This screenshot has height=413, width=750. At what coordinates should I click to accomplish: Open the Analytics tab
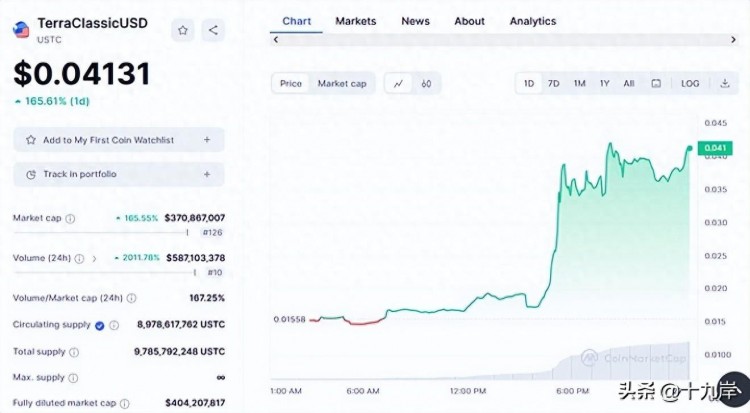pos(533,22)
